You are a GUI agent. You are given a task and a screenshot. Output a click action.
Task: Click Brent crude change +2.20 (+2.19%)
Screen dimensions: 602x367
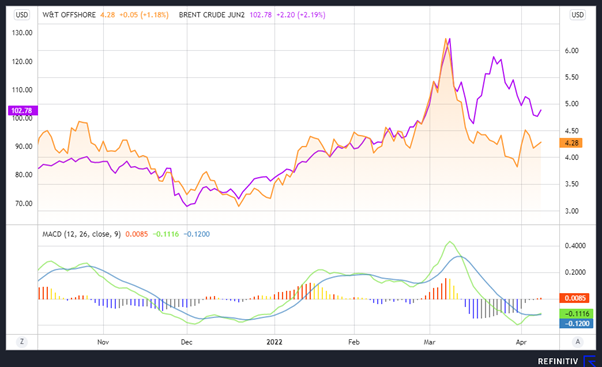[301, 15]
